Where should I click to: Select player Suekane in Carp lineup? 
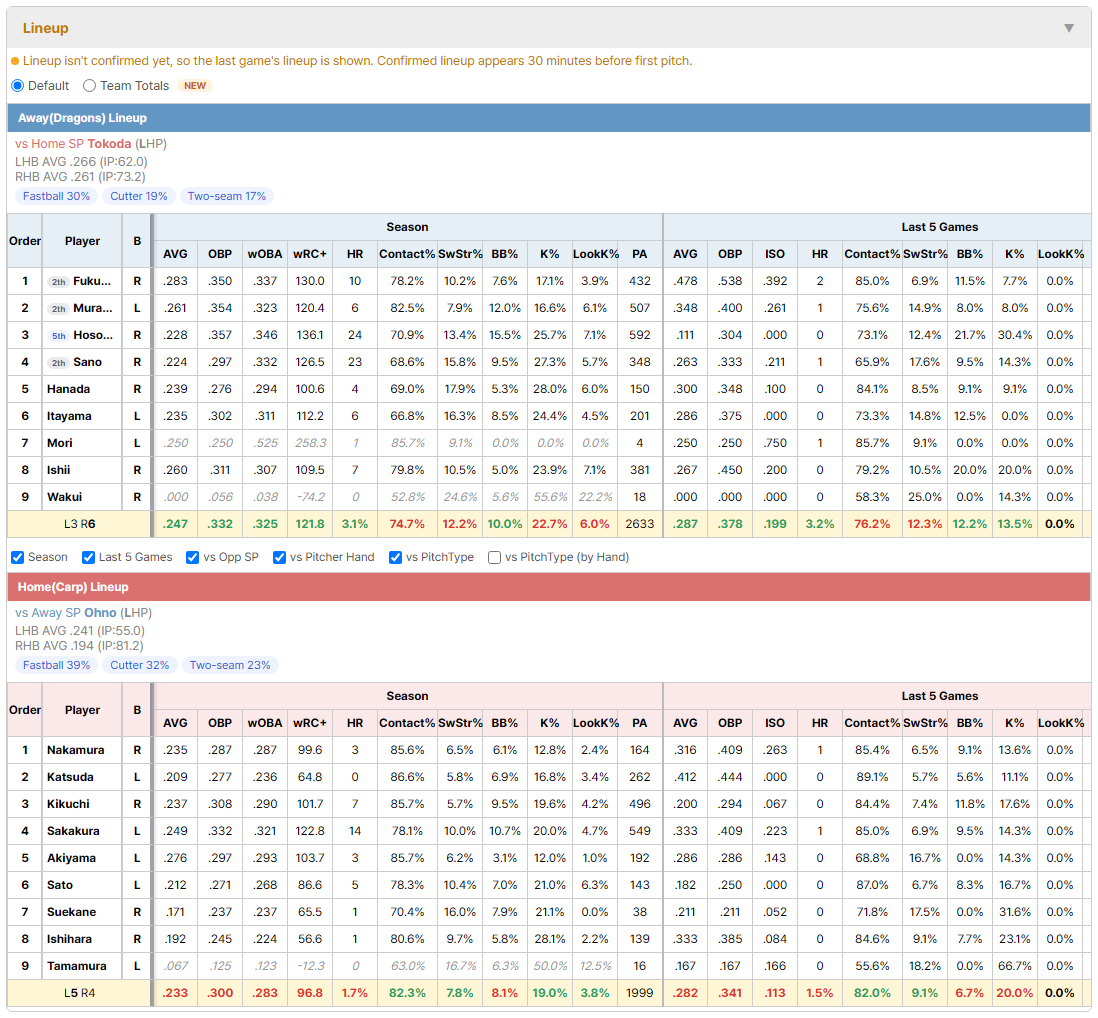pyautogui.click(x=71, y=912)
